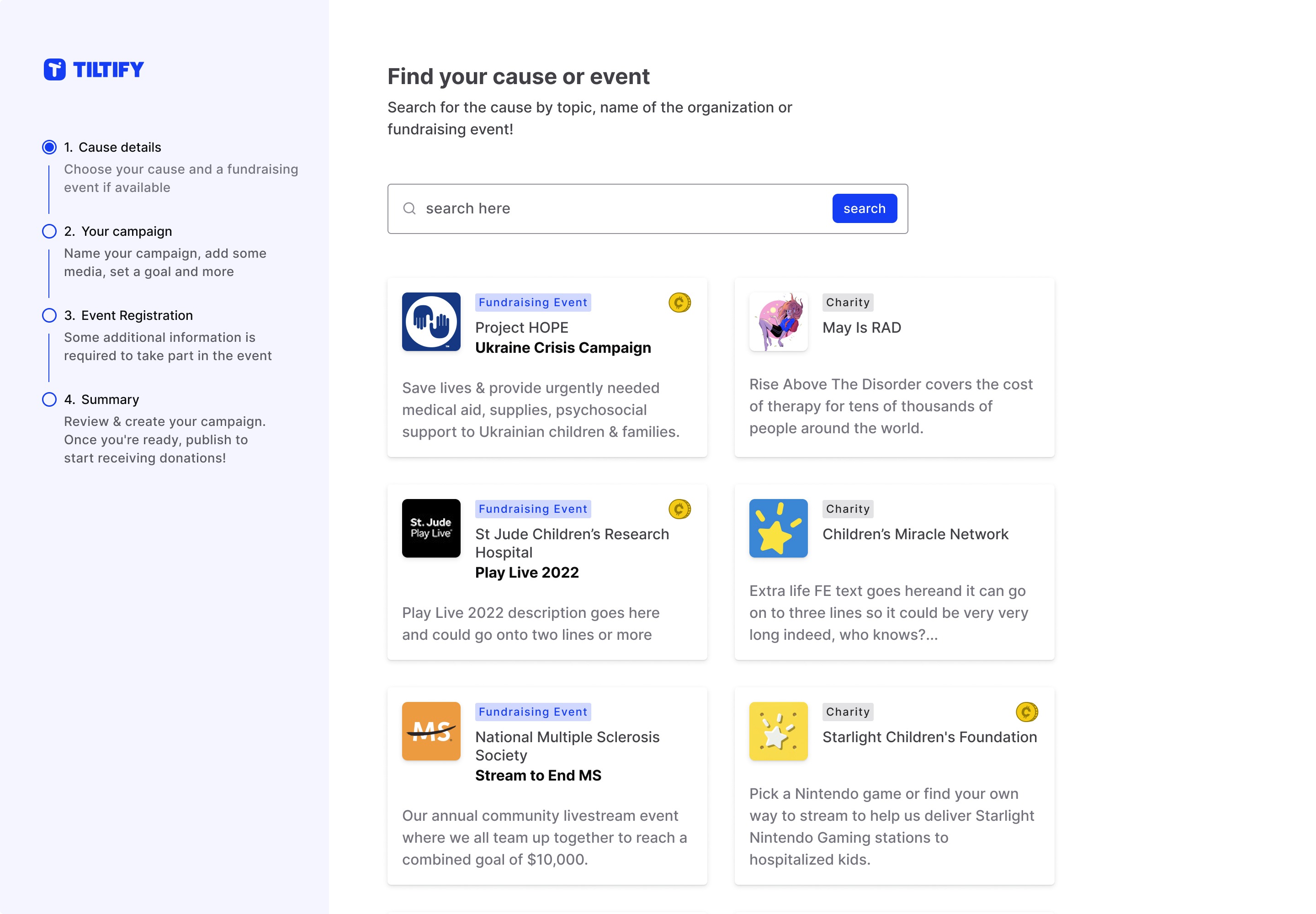The image size is (1316, 914).
Task: Click 'Some additional information is required' text
Action: [168, 347]
